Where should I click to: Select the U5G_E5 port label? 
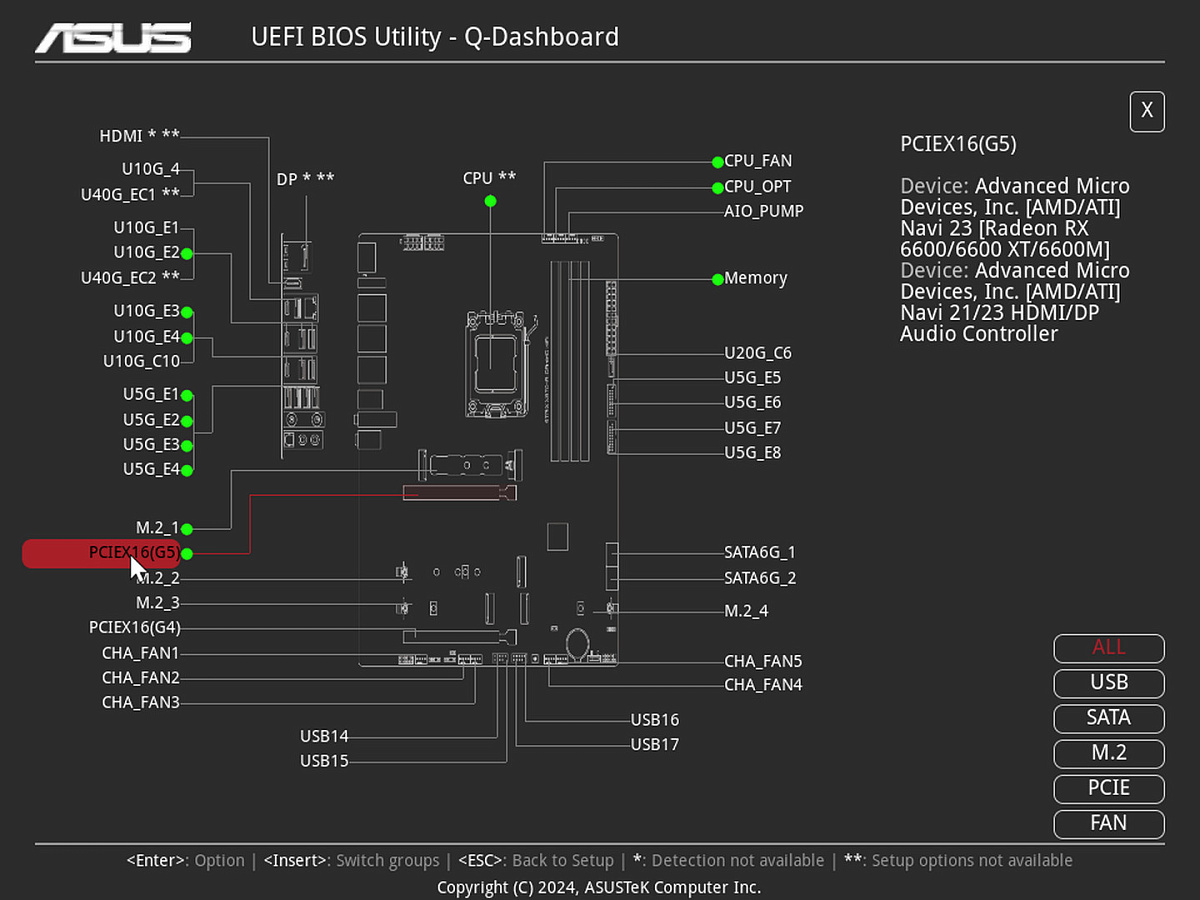753,378
